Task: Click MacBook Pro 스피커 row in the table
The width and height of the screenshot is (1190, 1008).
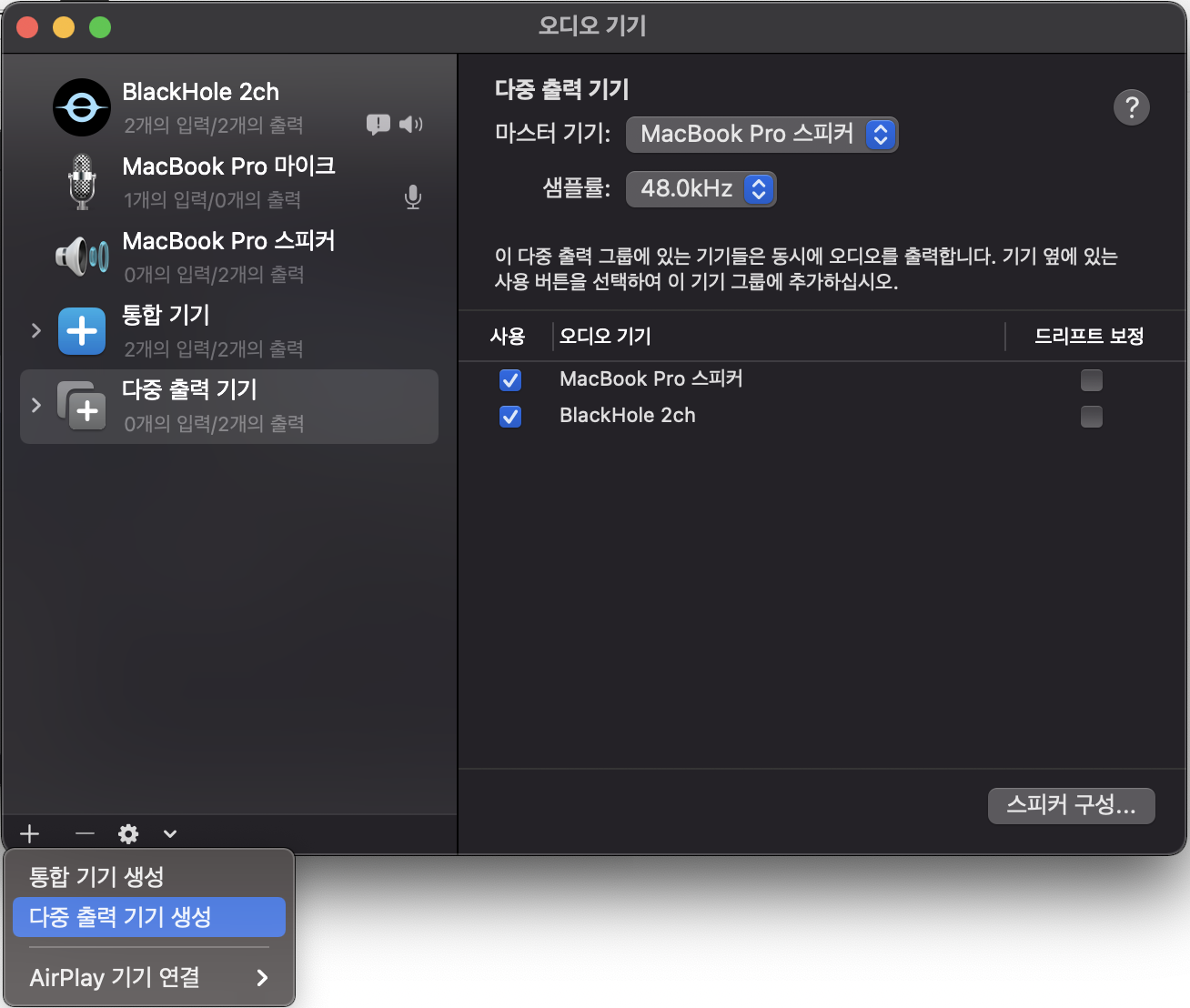Action: [x=822, y=379]
